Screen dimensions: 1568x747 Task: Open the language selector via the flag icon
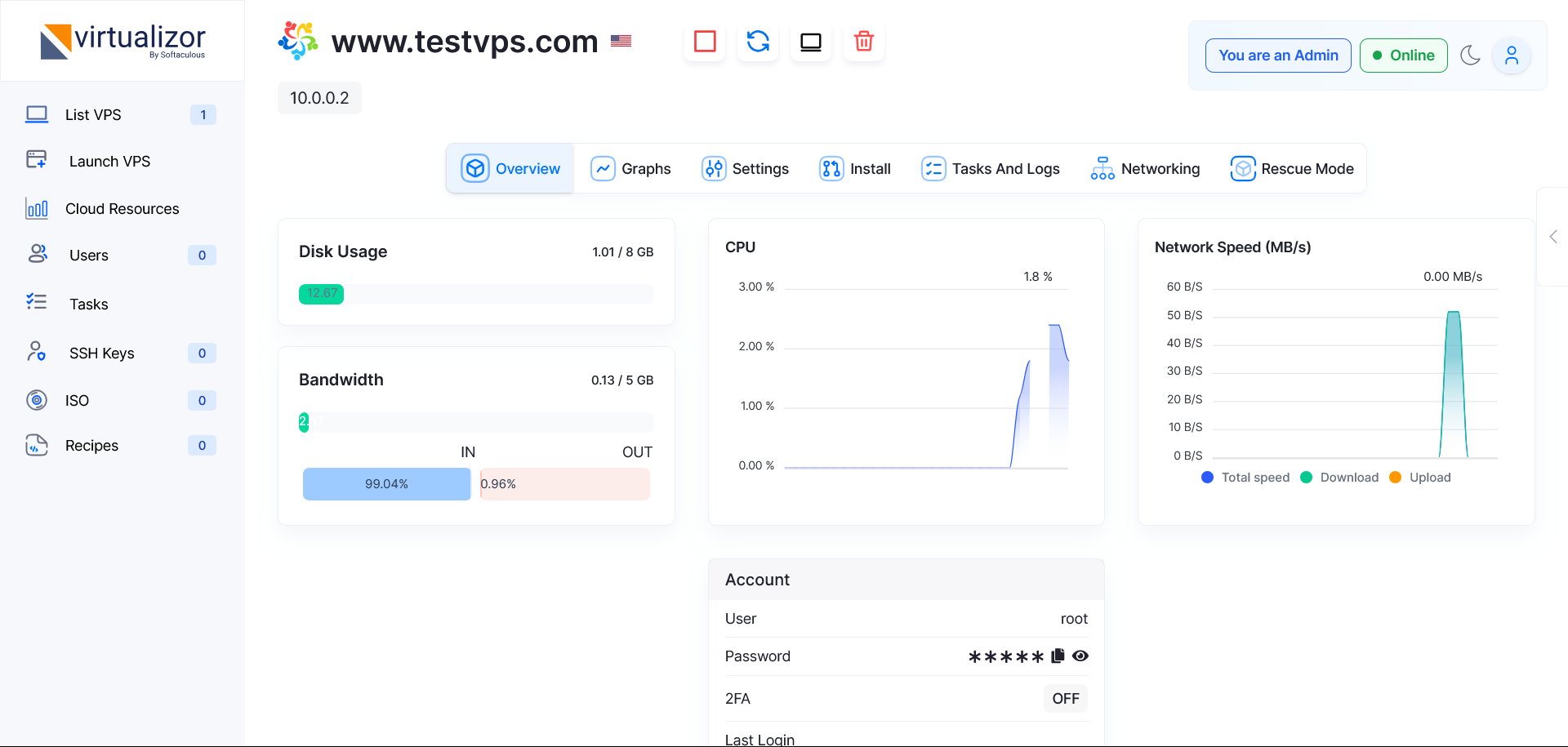(x=621, y=41)
